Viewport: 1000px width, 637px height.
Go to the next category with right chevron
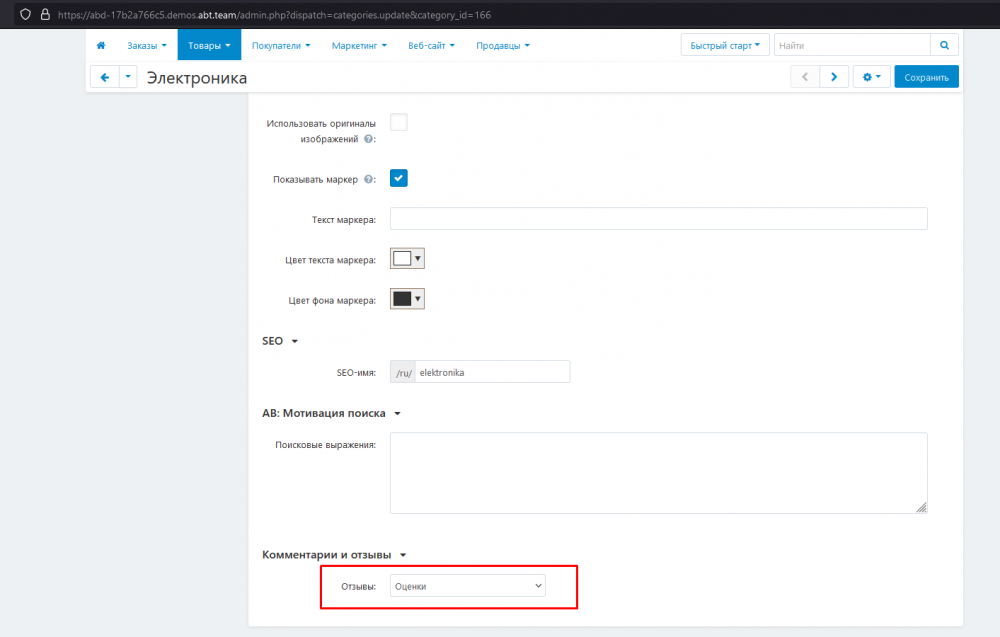coord(834,77)
